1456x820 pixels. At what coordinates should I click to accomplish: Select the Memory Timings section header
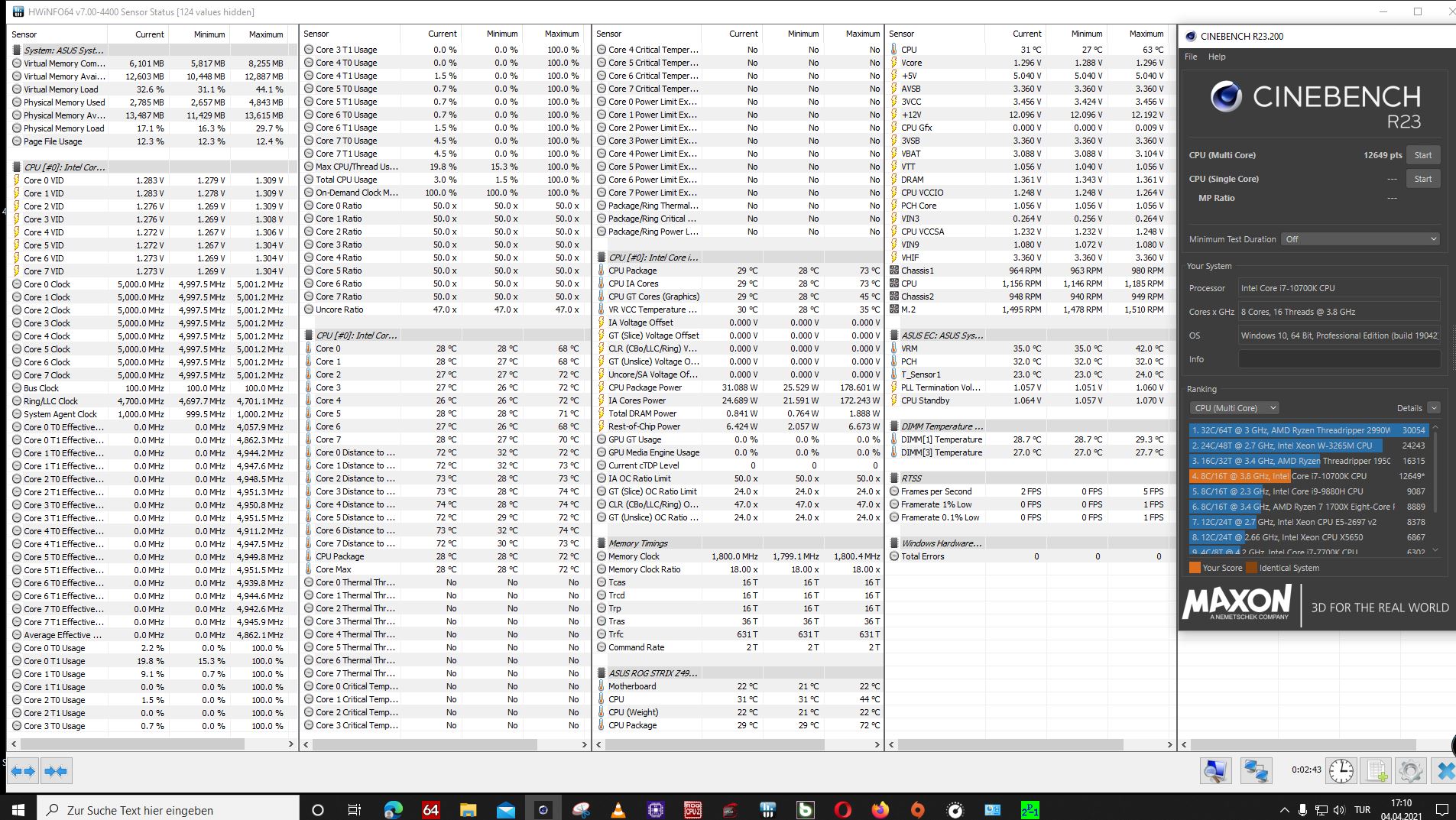(x=739, y=543)
